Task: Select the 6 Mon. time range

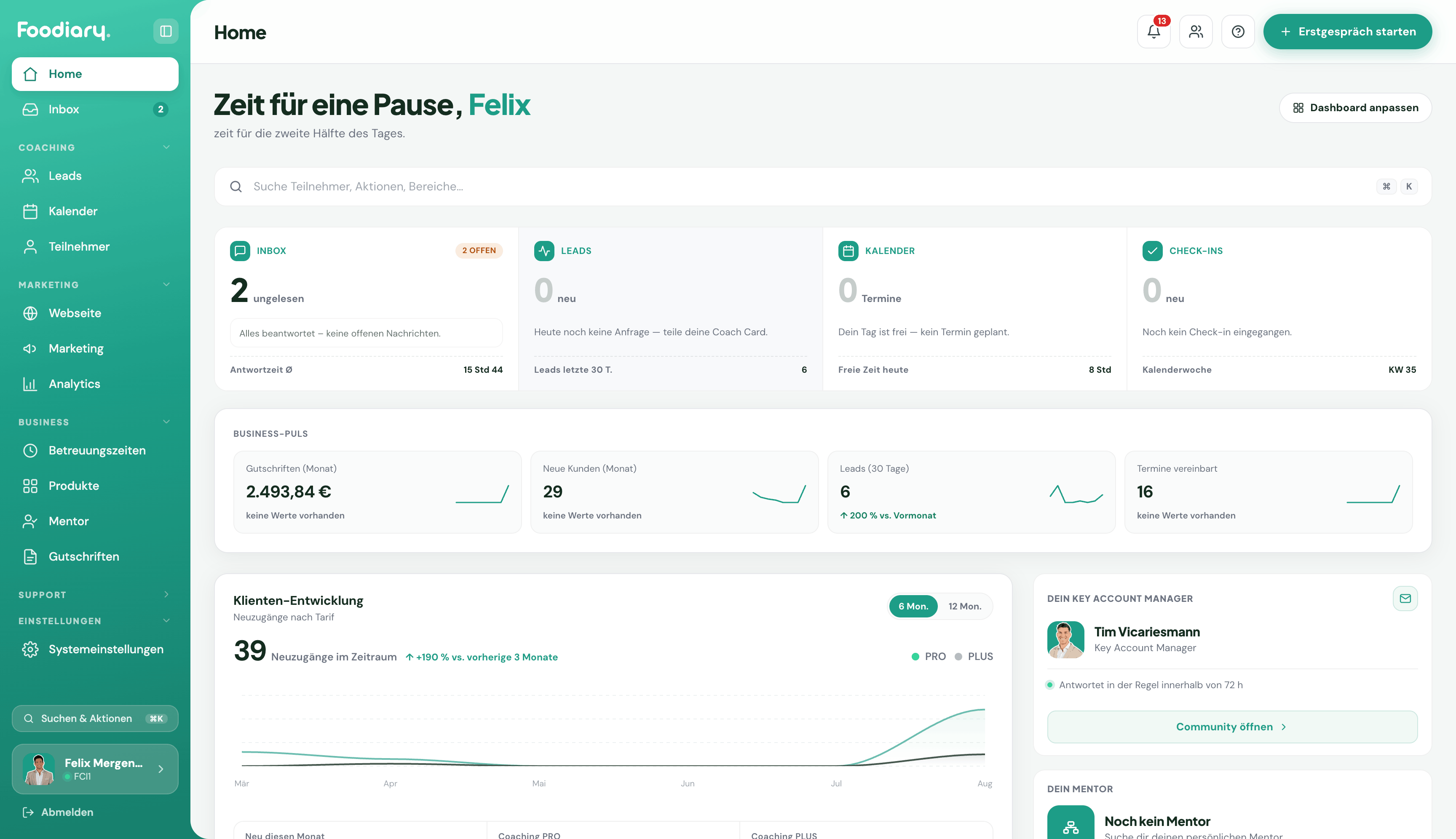Action: [913, 606]
